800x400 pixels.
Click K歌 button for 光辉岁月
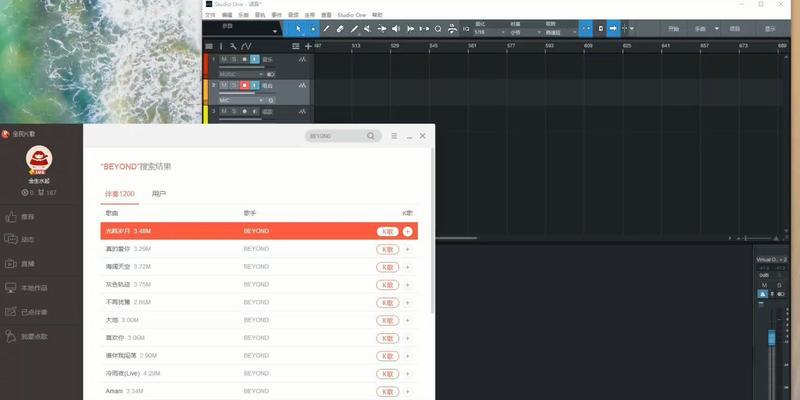388,232
